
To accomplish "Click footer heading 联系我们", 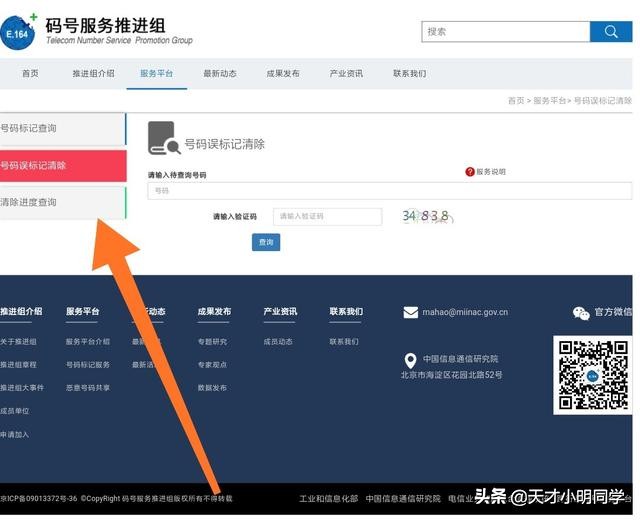I will 346,311.
